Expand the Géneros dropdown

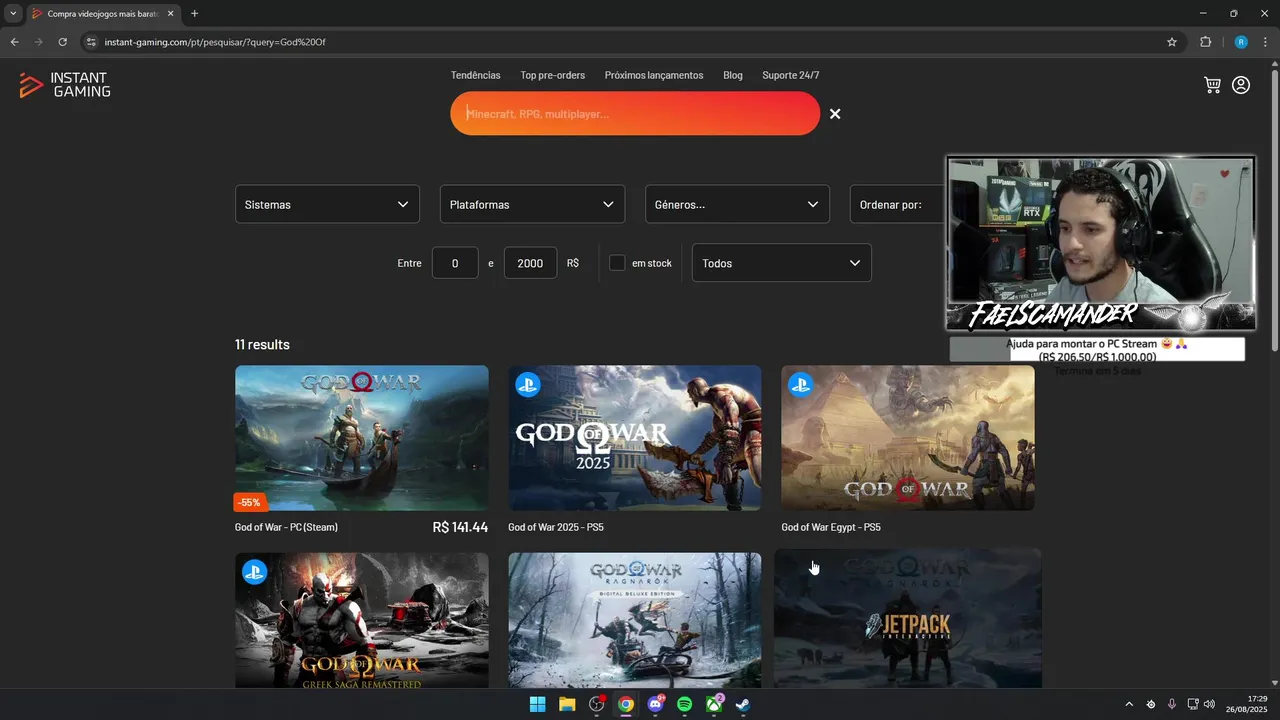click(737, 204)
